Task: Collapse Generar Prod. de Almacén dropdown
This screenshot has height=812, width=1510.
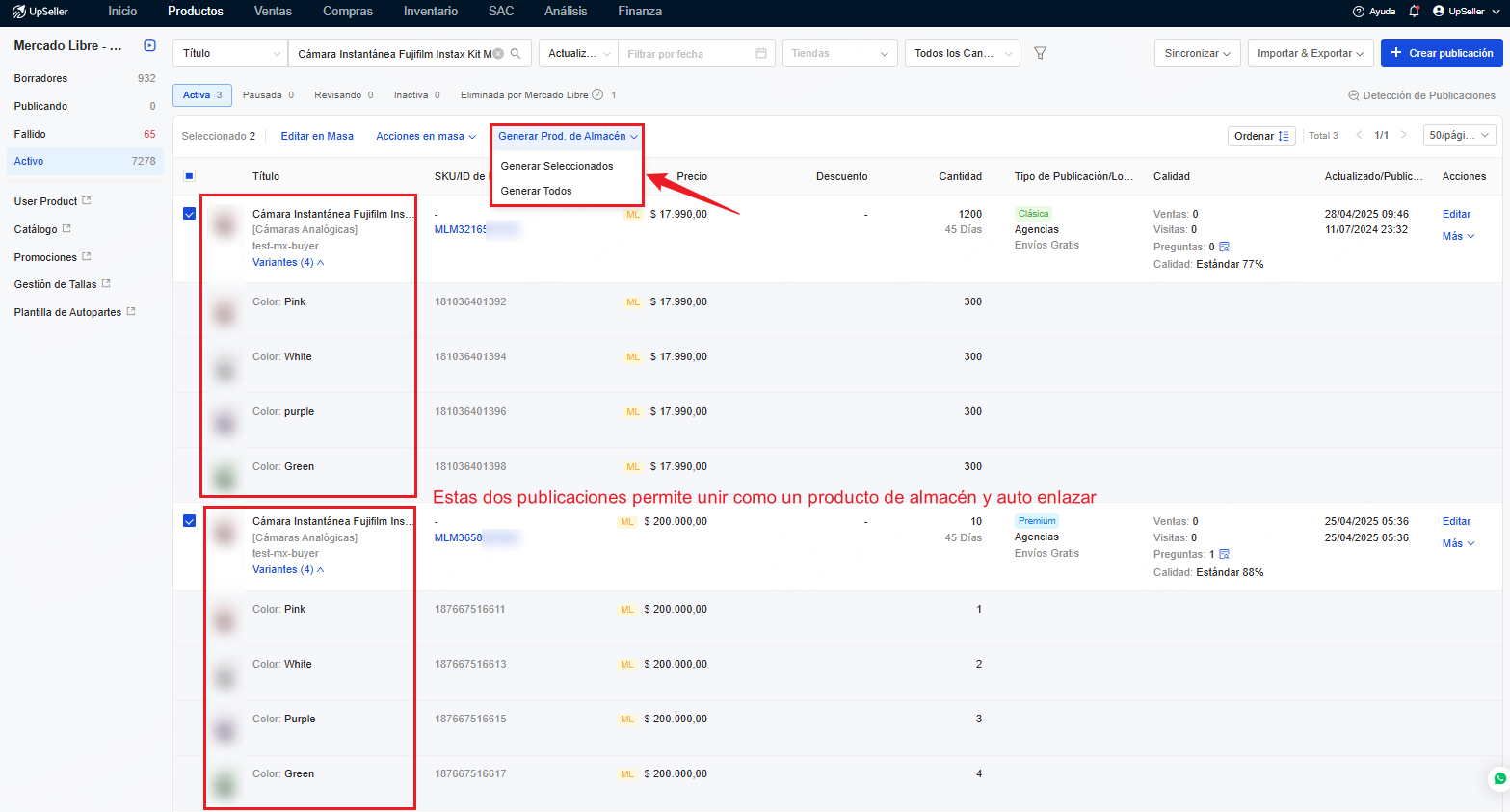Action: coord(568,136)
